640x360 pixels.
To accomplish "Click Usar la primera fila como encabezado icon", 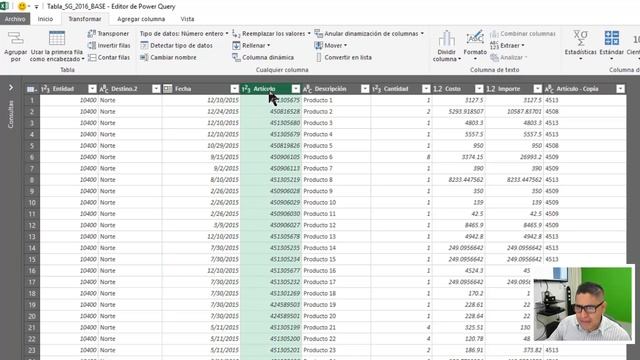I will pyautogui.click(x=57, y=39).
